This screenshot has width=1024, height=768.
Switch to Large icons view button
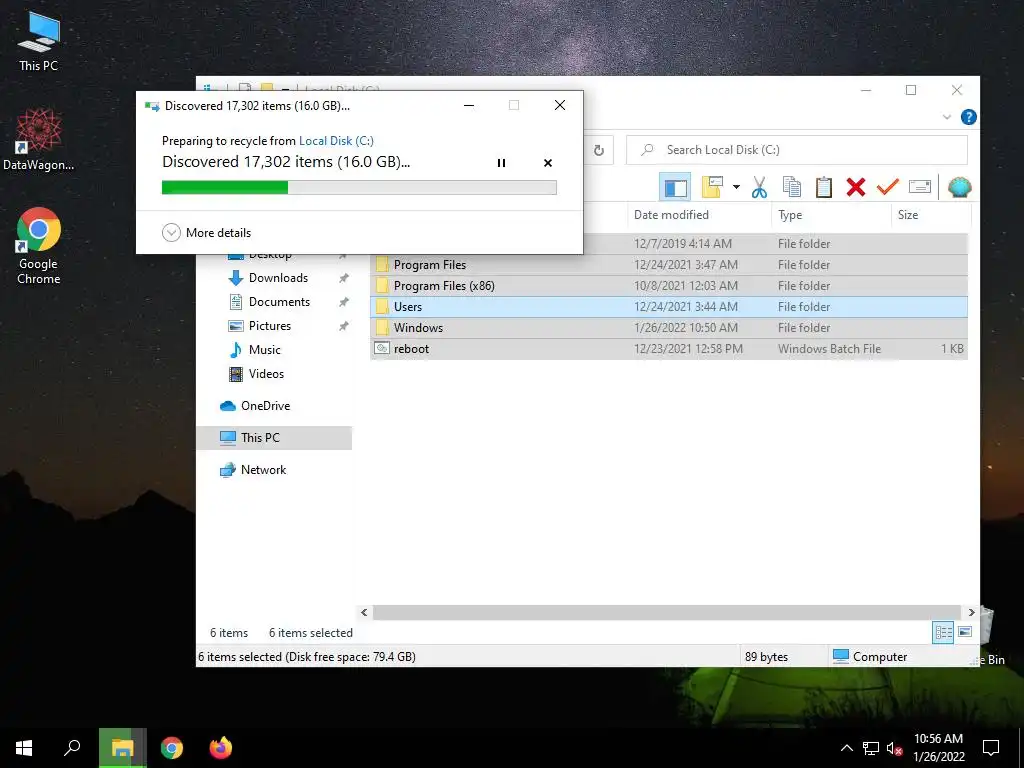pyautogui.click(x=965, y=632)
